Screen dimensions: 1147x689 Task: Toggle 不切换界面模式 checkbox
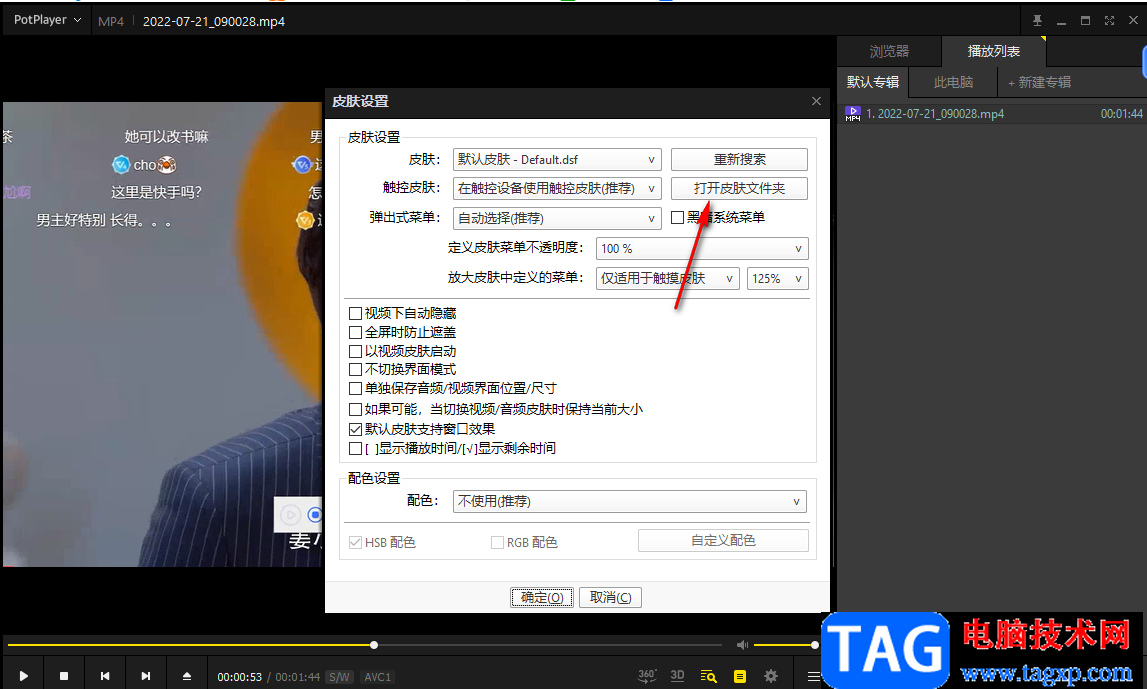tap(356, 369)
